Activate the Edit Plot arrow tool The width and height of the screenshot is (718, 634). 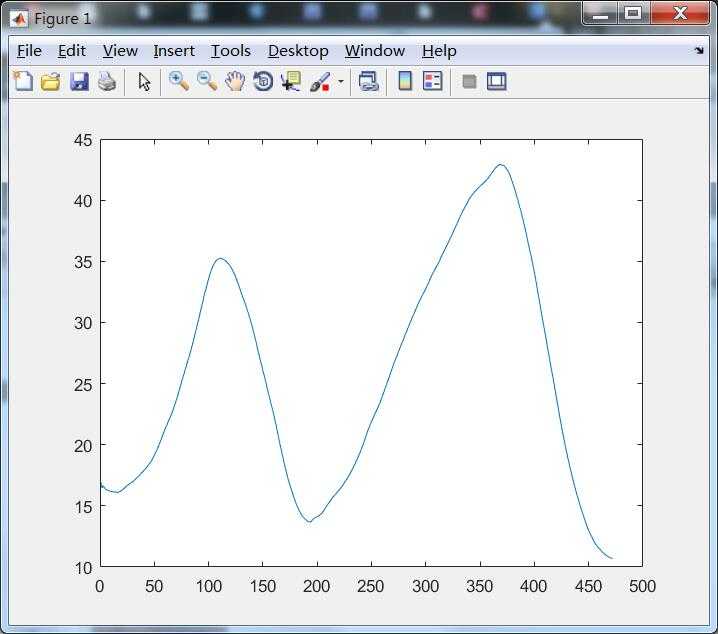(144, 82)
